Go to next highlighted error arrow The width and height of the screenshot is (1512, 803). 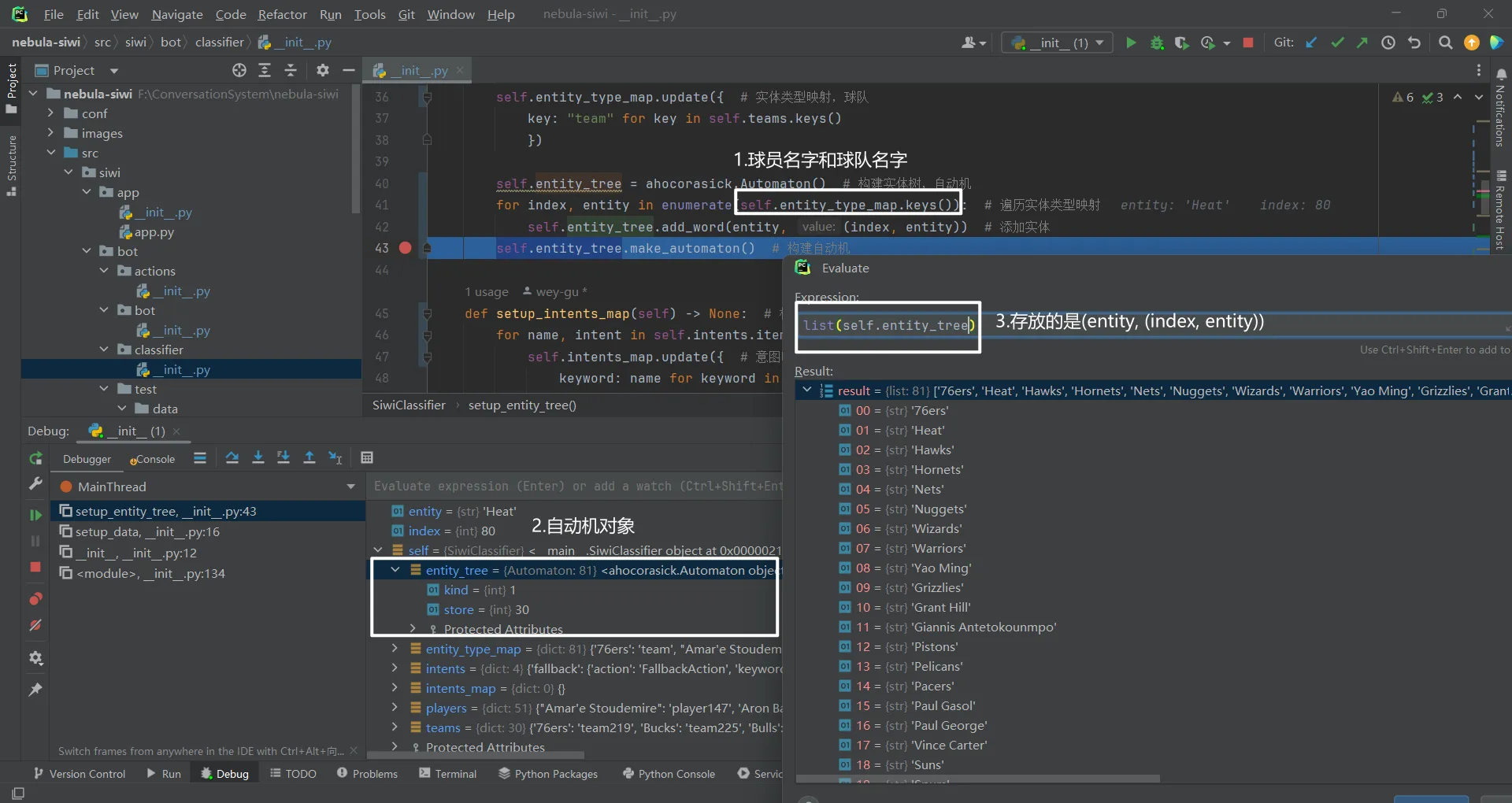click(x=1478, y=97)
